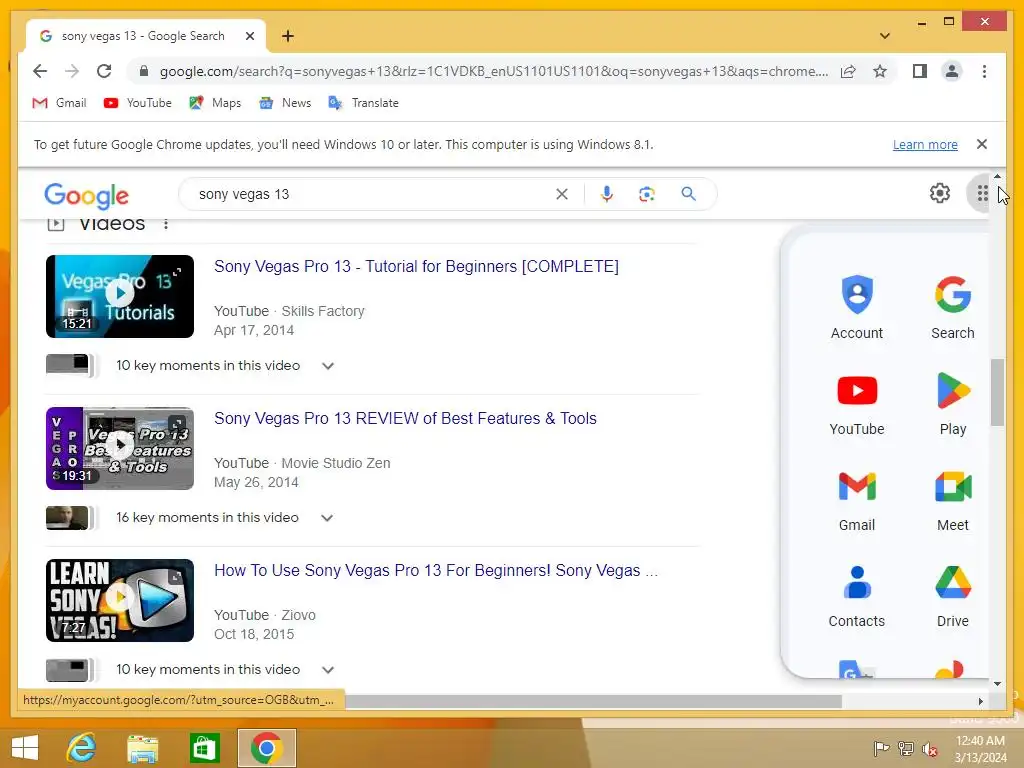1024x768 pixels.
Task: Toggle the Google apps grid launcher
Action: pos(982,193)
